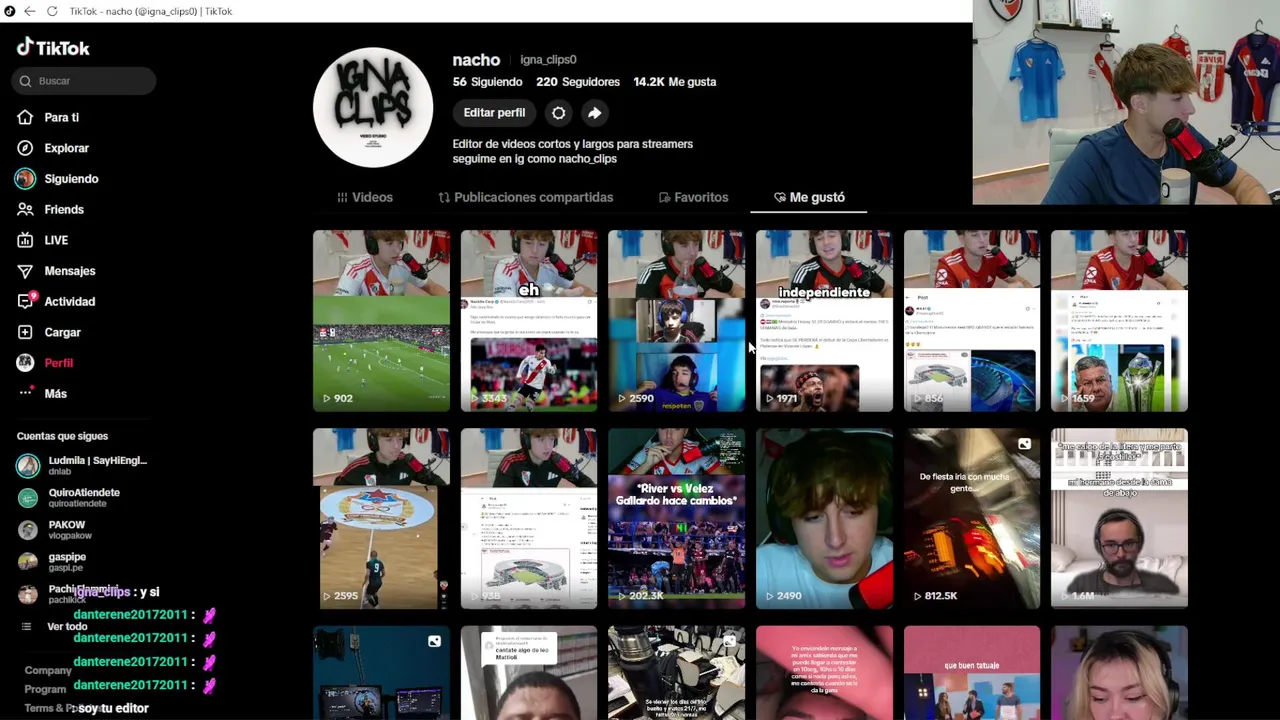The width and height of the screenshot is (1280, 720).
Task: Click the igna_clips0 username text
Action: 548,60
